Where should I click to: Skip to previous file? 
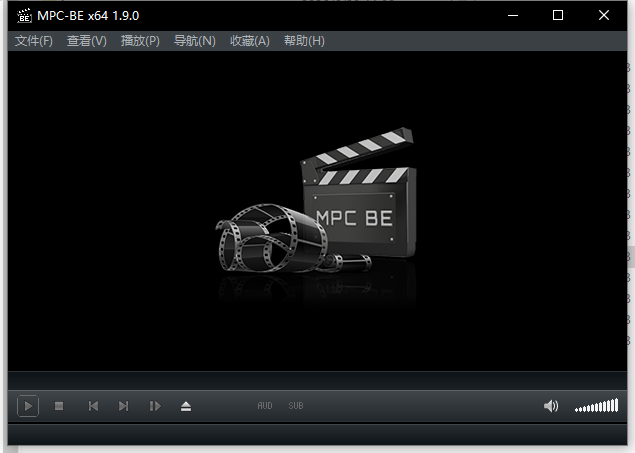pyautogui.click(x=93, y=406)
